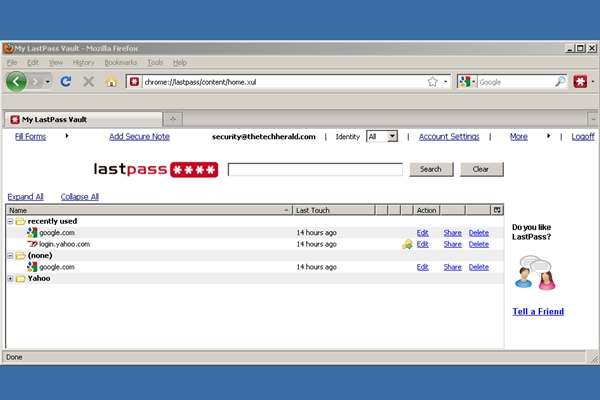Viewport: 600px width, 400px height.
Task: Select the Yahoo folder icon
Action: point(20,279)
